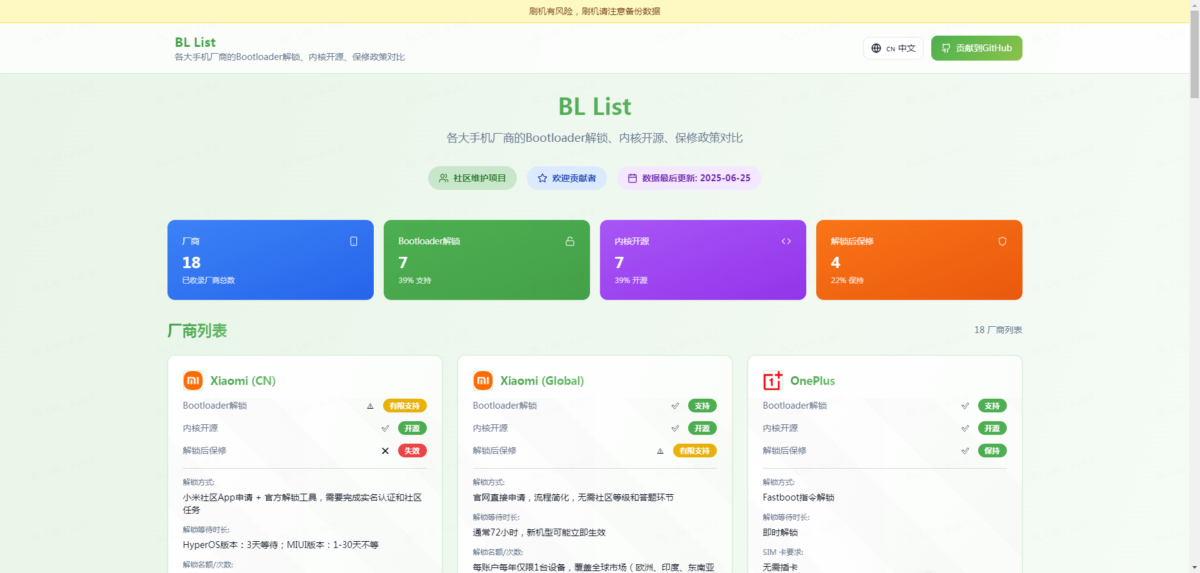Click the large BL List page title
Image resolution: width=1200 pixels, height=573 pixels.
click(x=595, y=106)
